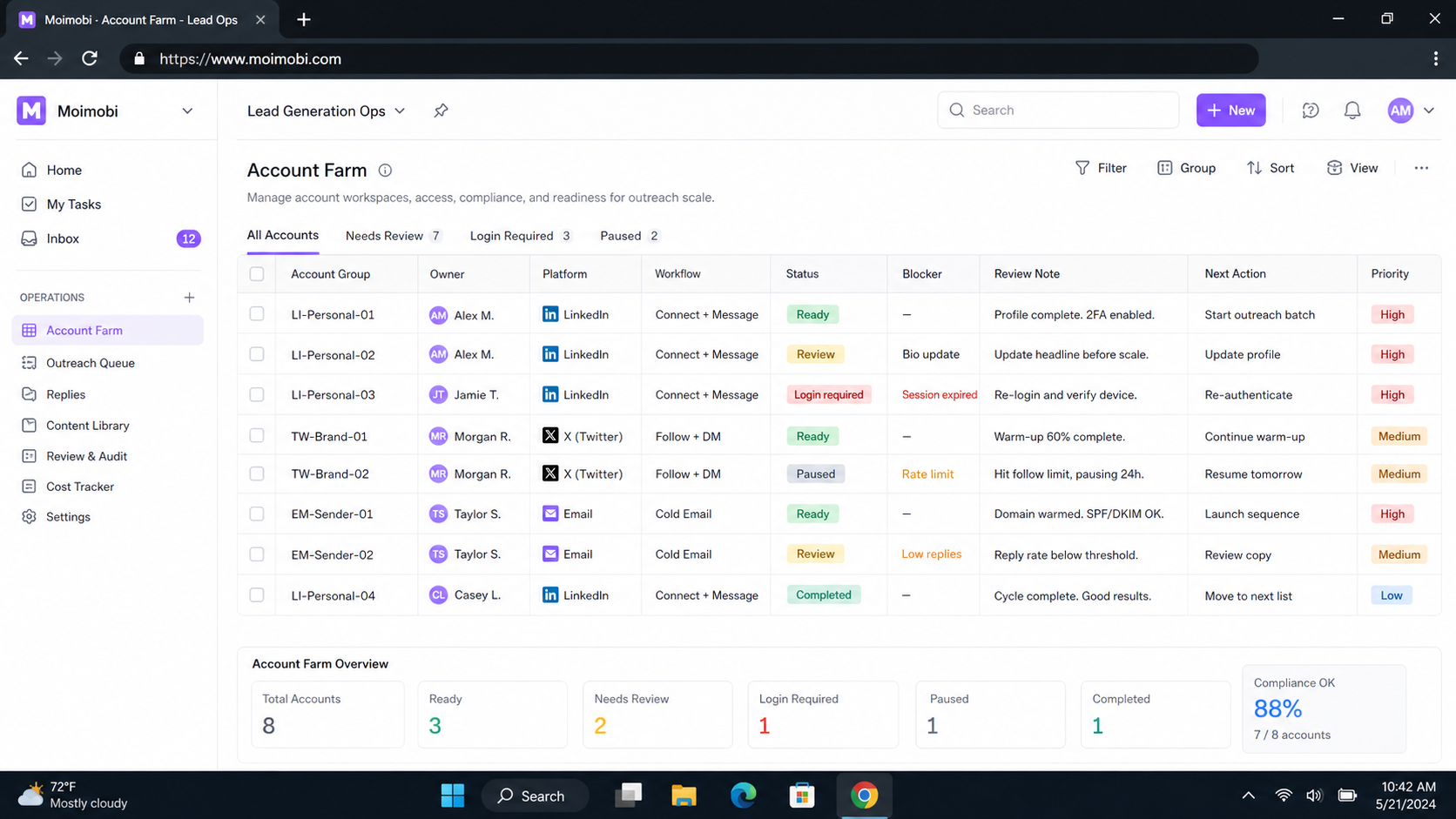Open the notifications bell
The width and height of the screenshot is (1456, 819).
click(1352, 111)
